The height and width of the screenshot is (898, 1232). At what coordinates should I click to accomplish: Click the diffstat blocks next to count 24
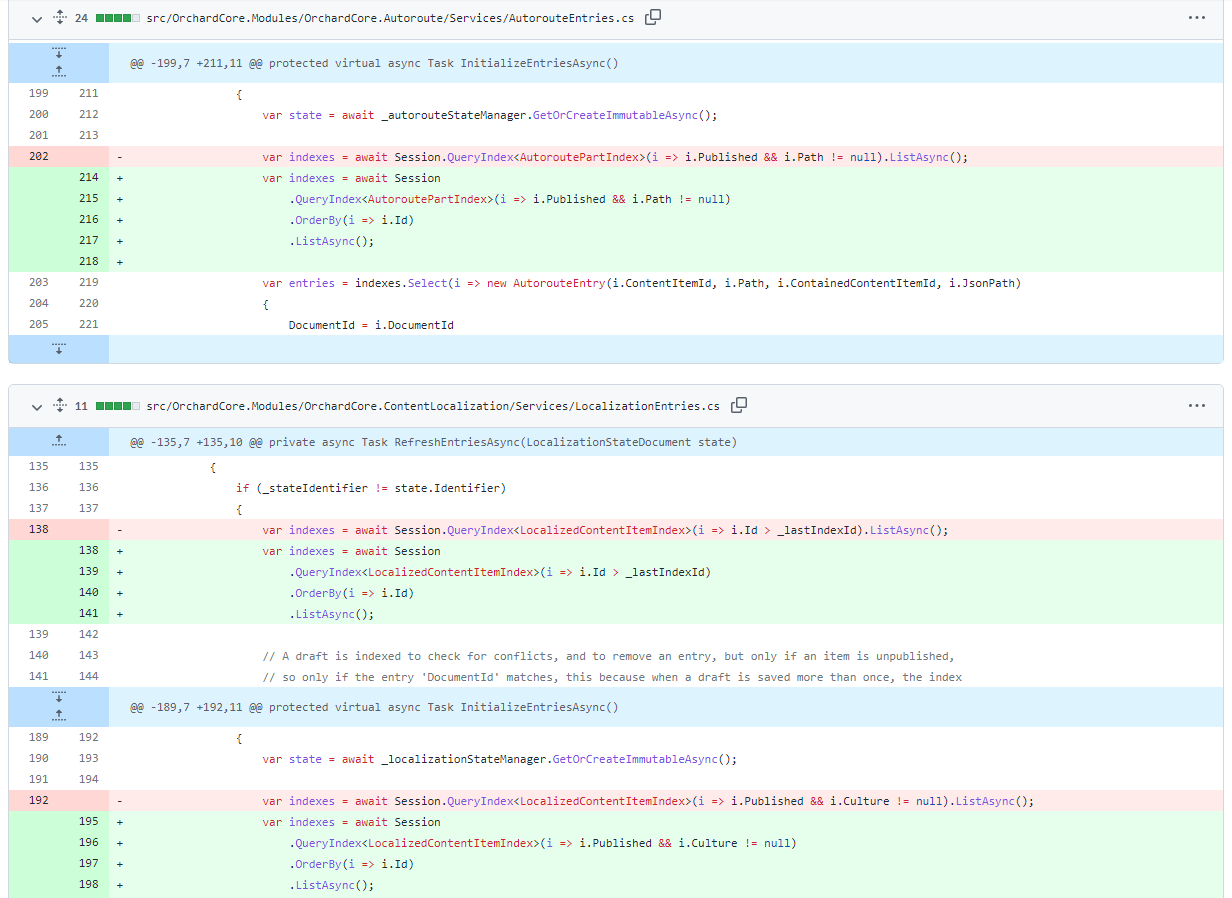118,18
